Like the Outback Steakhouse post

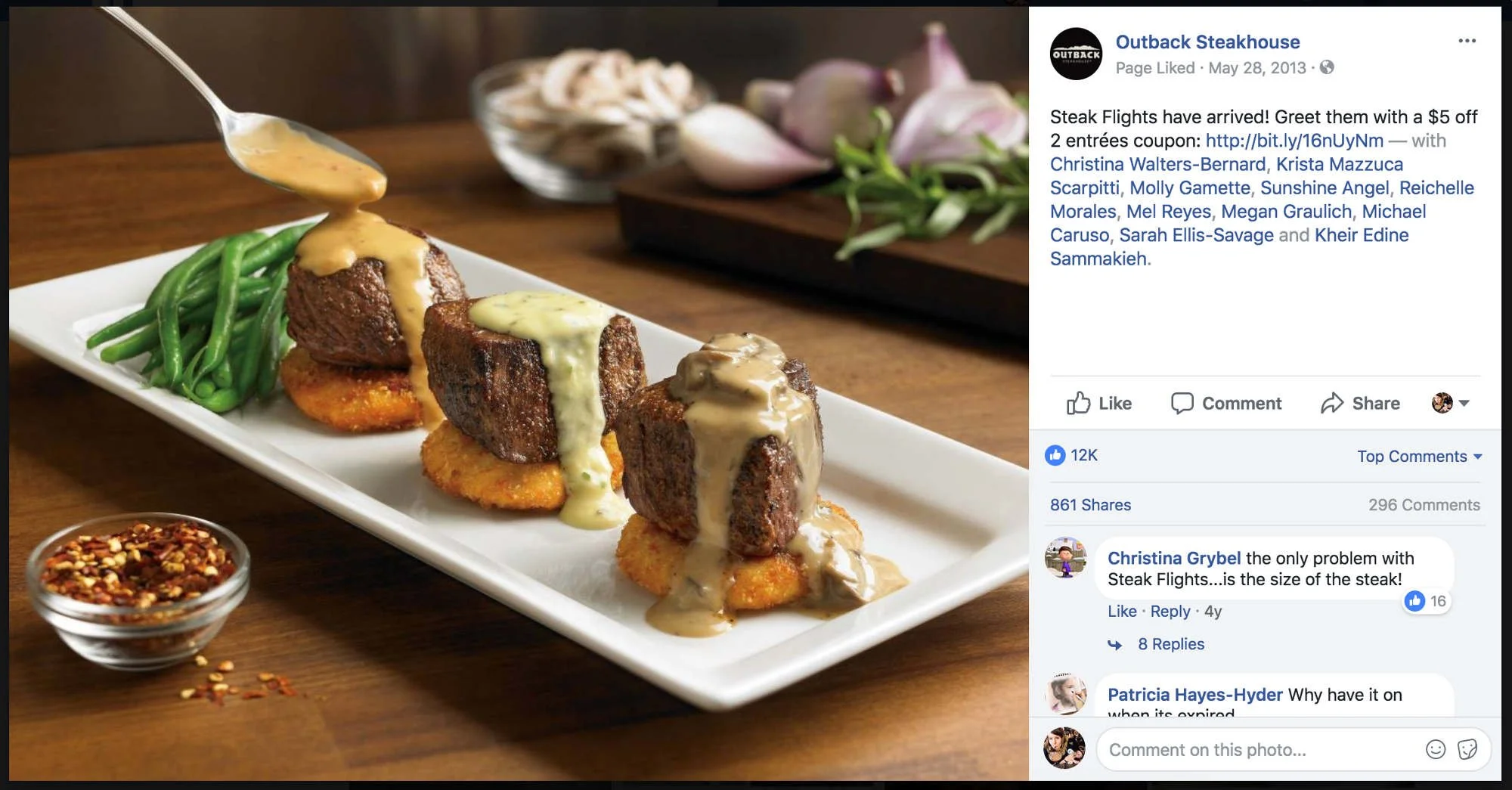[1098, 403]
